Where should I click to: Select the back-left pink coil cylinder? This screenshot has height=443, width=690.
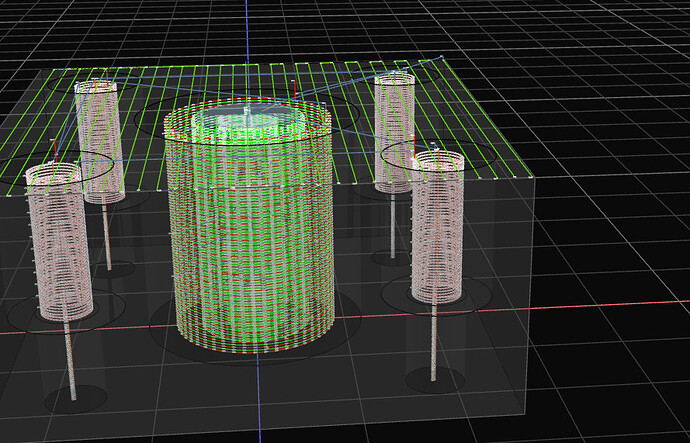coord(97,140)
